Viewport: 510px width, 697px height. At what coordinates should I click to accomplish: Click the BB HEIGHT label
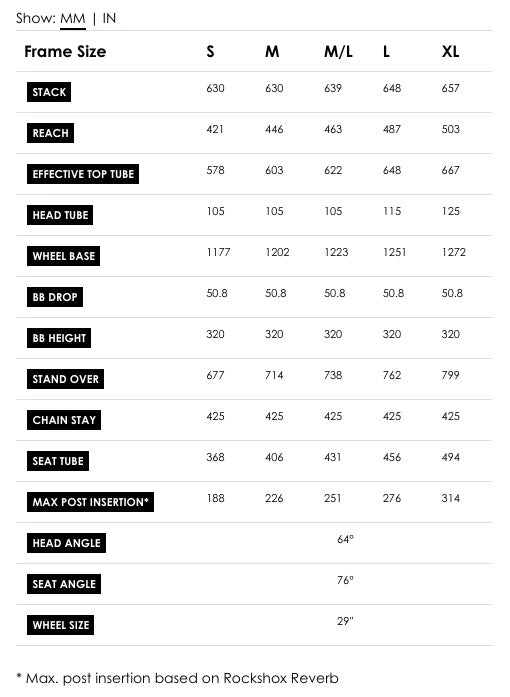pos(59,338)
